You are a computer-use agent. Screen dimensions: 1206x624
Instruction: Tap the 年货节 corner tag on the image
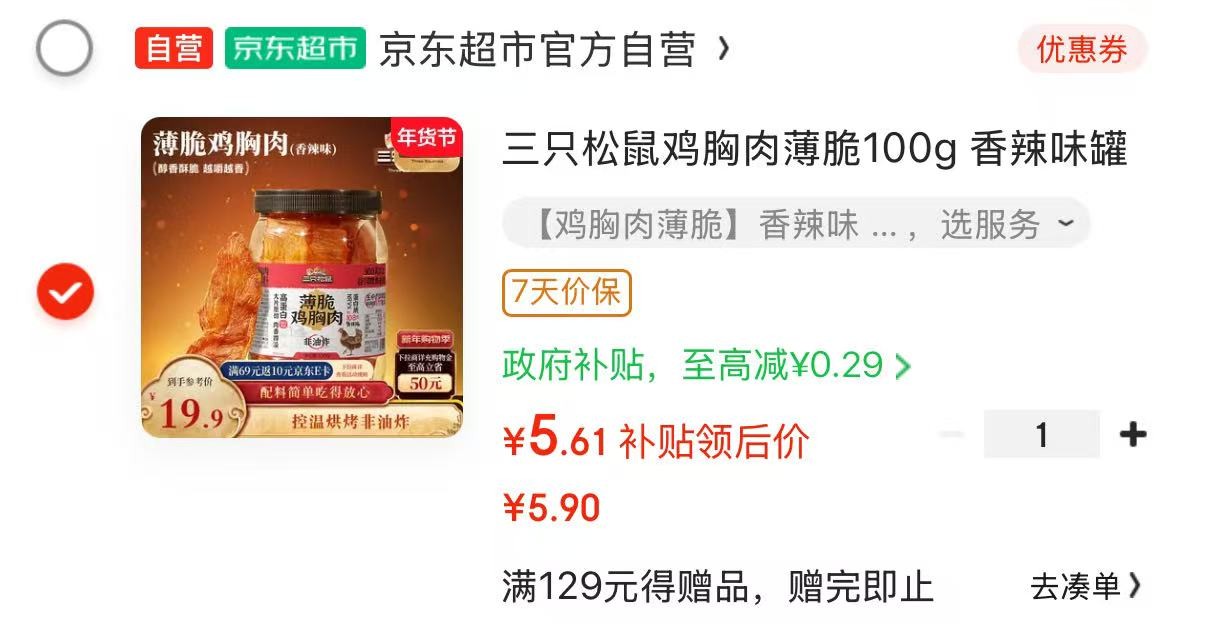pos(427,137)
